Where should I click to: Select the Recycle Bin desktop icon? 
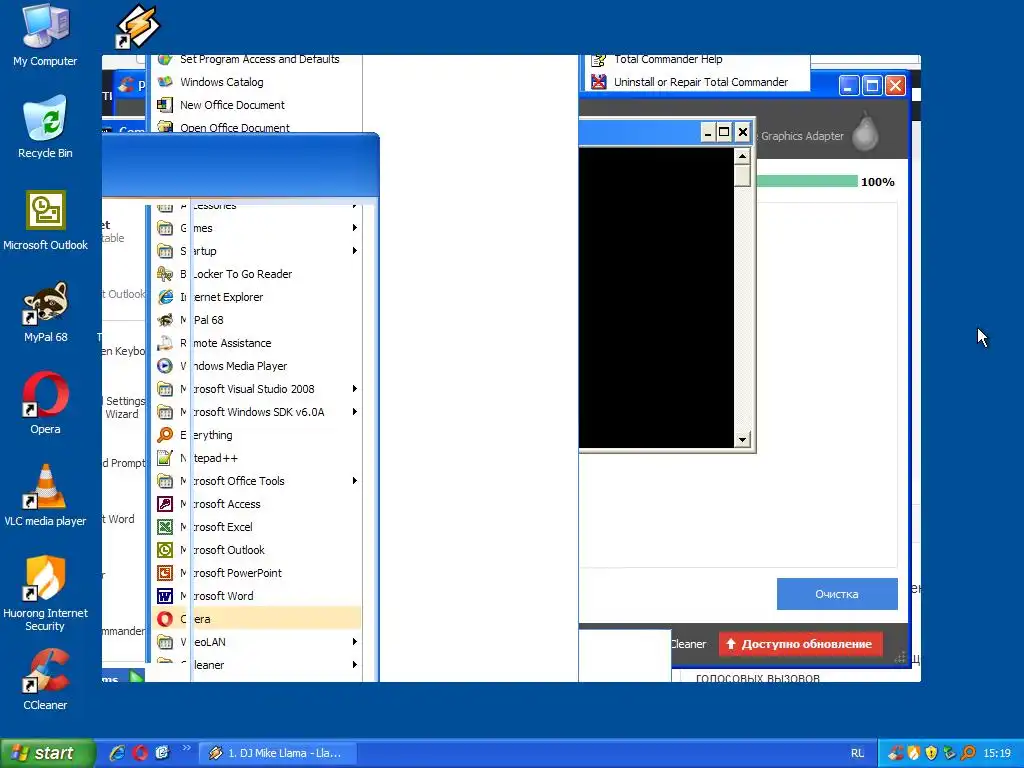pos(45,127)
